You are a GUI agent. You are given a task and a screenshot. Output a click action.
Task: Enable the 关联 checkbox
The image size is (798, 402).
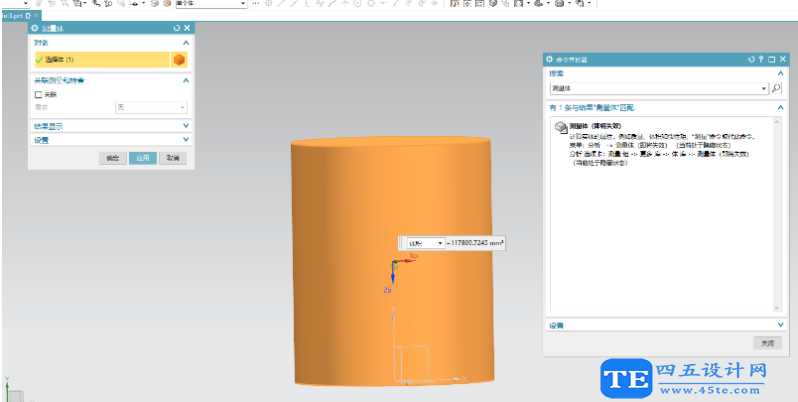tap(39, 94)
